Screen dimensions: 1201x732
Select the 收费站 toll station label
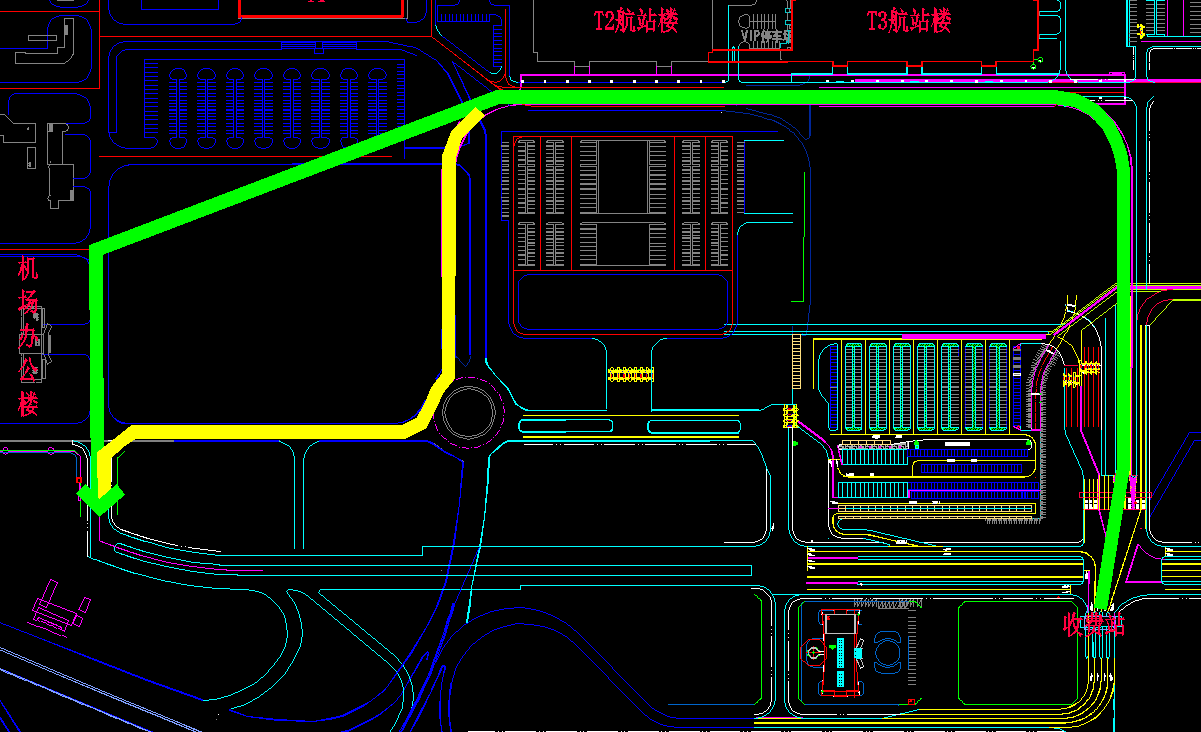(x=1093, y=626)
